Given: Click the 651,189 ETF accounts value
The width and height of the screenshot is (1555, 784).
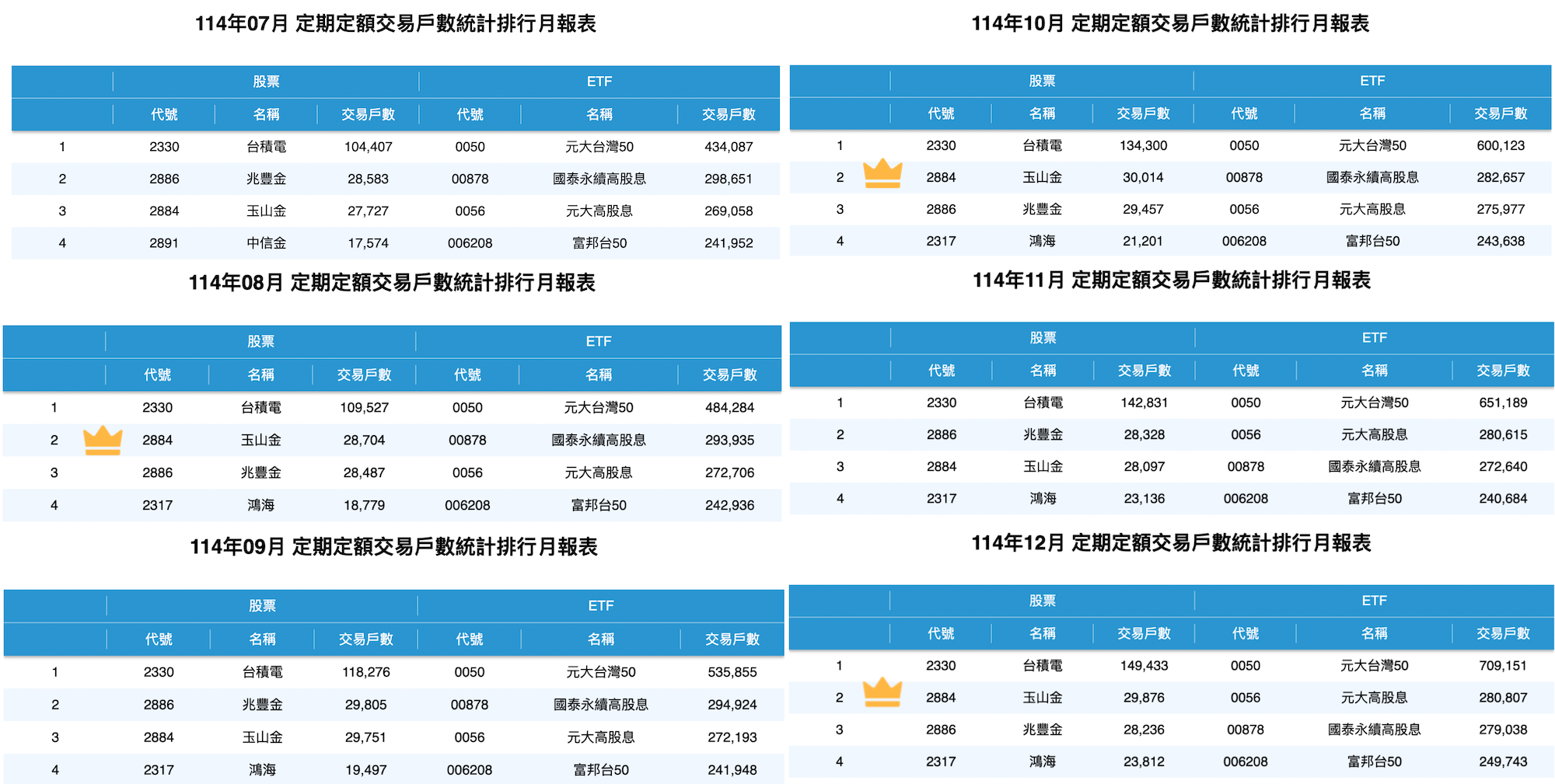Looking at the screenshot, I should 1503,402.
